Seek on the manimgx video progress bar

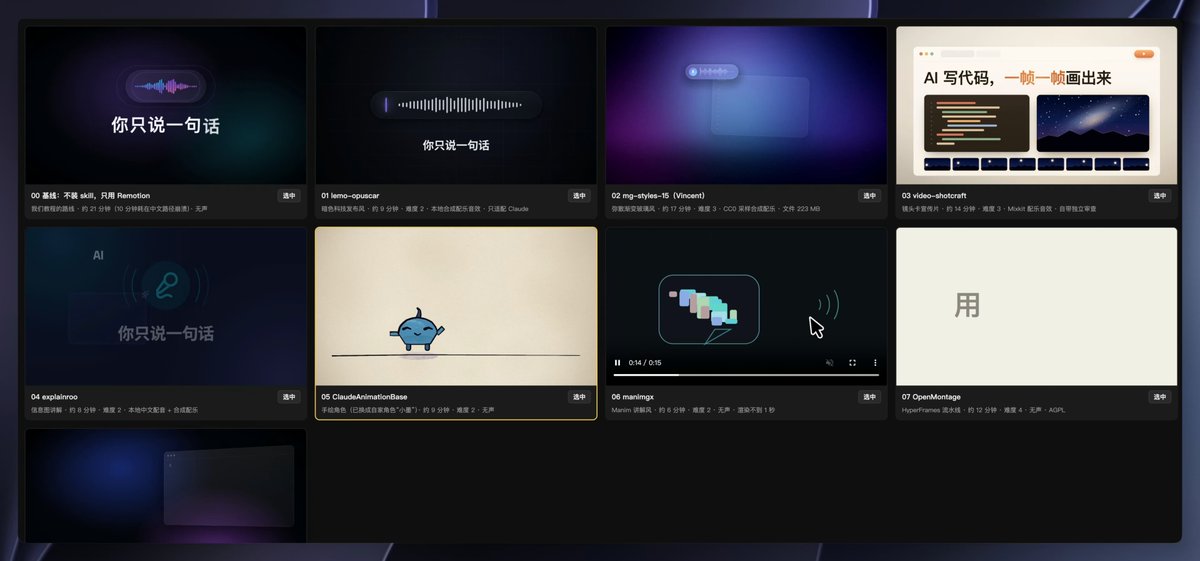[x=746, y=375]
